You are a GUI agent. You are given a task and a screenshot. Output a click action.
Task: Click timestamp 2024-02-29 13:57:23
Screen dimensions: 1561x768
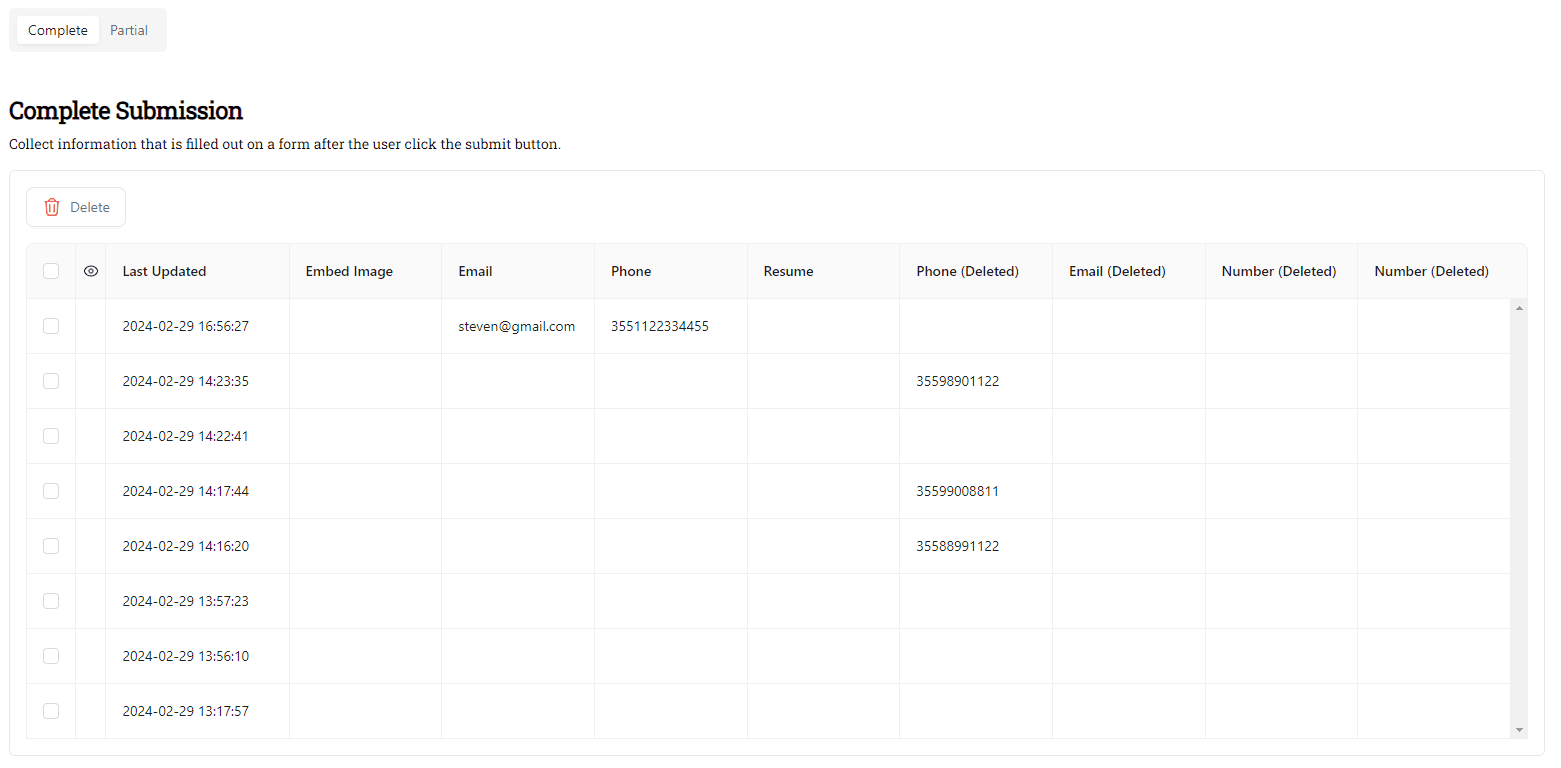coord(185,601)
